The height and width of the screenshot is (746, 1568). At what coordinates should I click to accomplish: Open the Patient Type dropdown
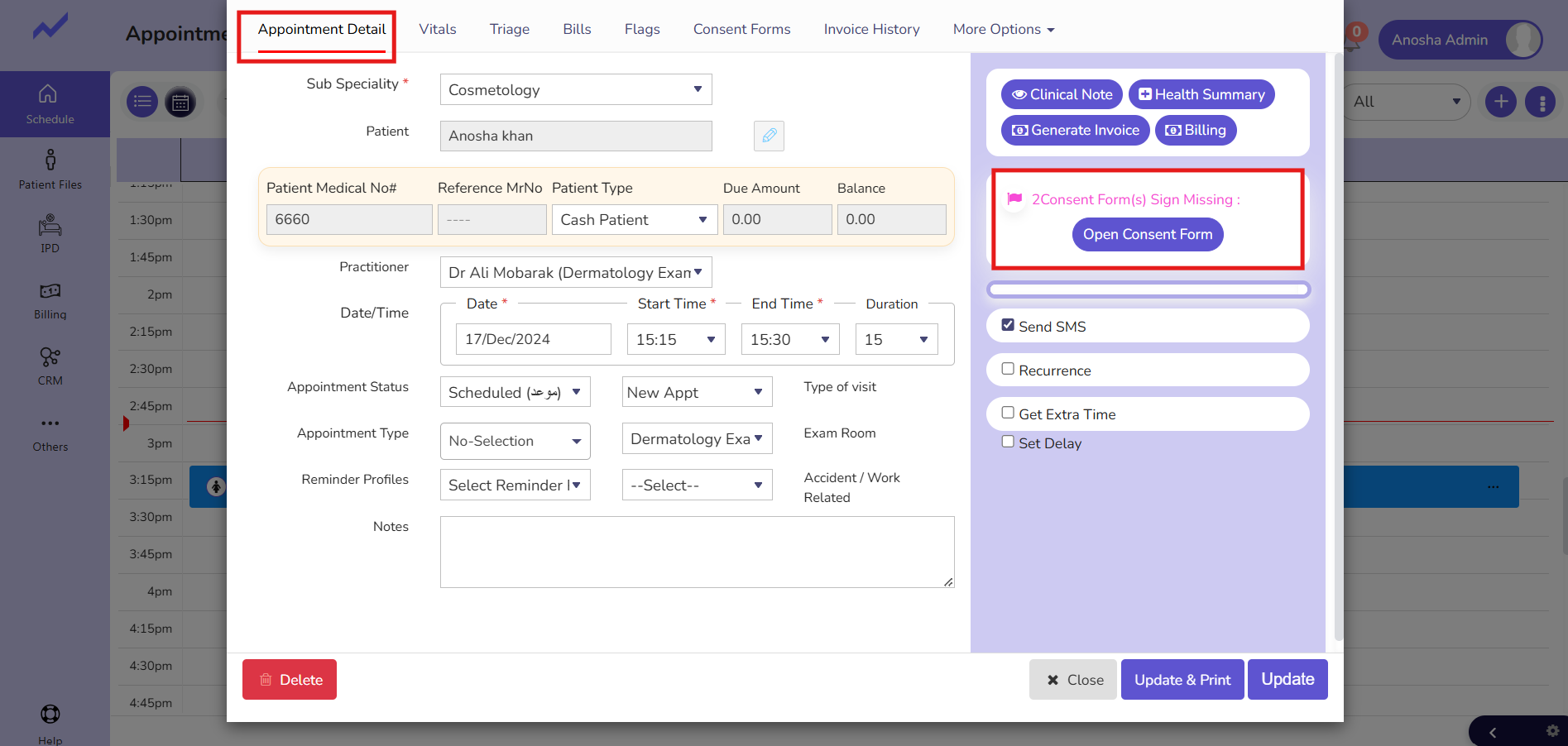tap(634, 220)
